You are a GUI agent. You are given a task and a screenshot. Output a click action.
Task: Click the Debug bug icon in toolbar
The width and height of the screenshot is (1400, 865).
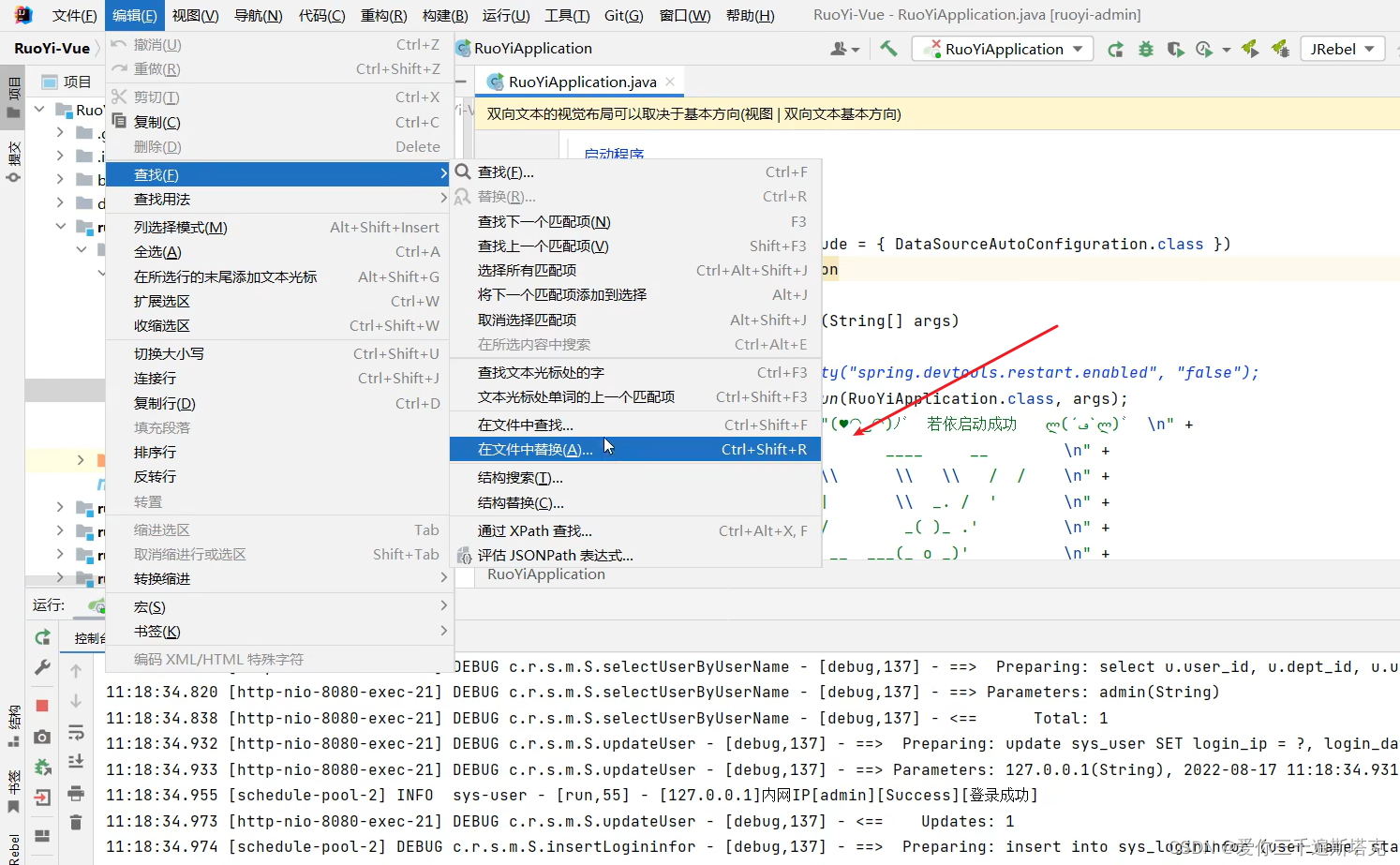(x=1145, y=50)
